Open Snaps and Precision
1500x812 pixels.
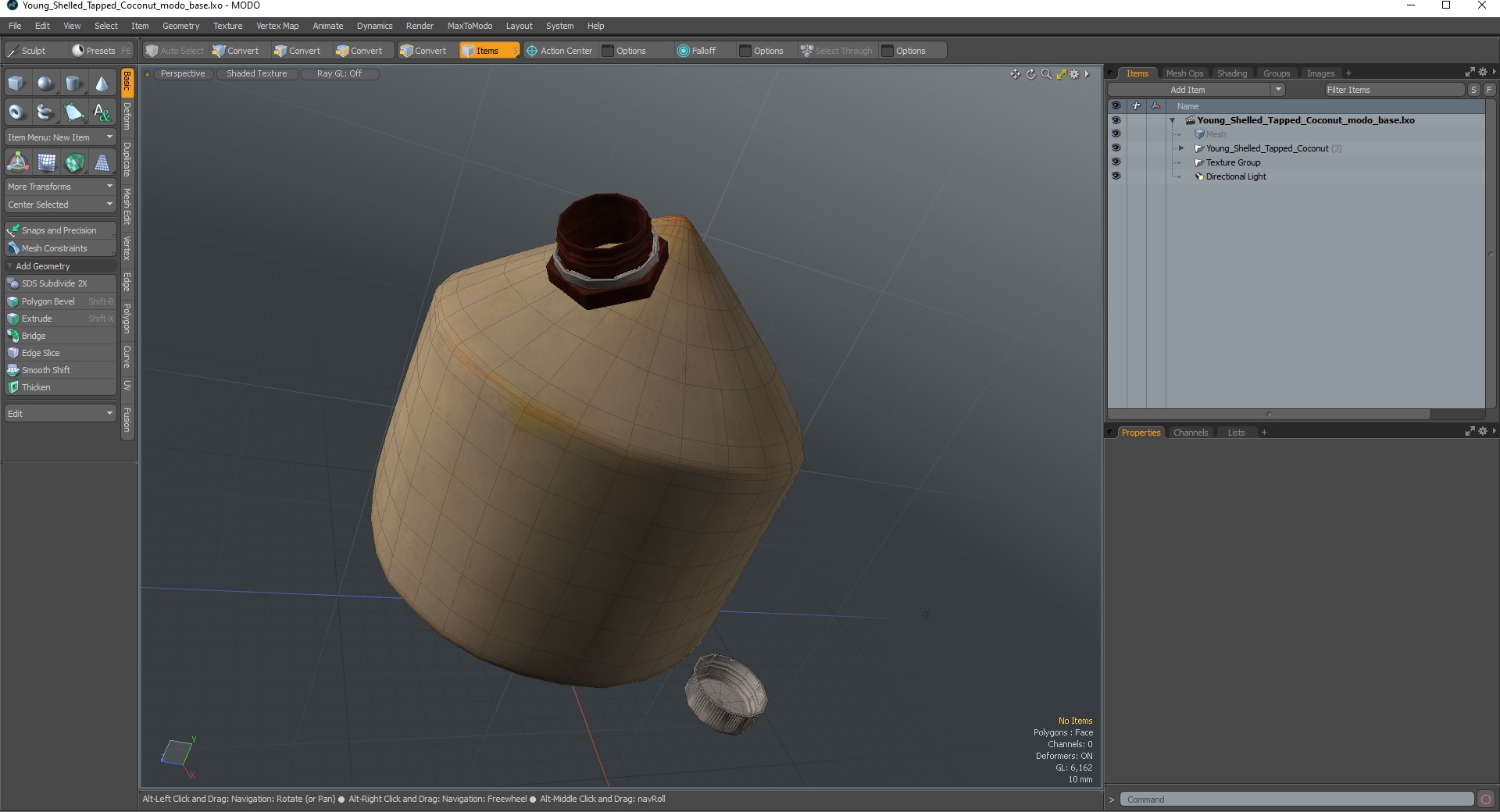click(60, 230)
